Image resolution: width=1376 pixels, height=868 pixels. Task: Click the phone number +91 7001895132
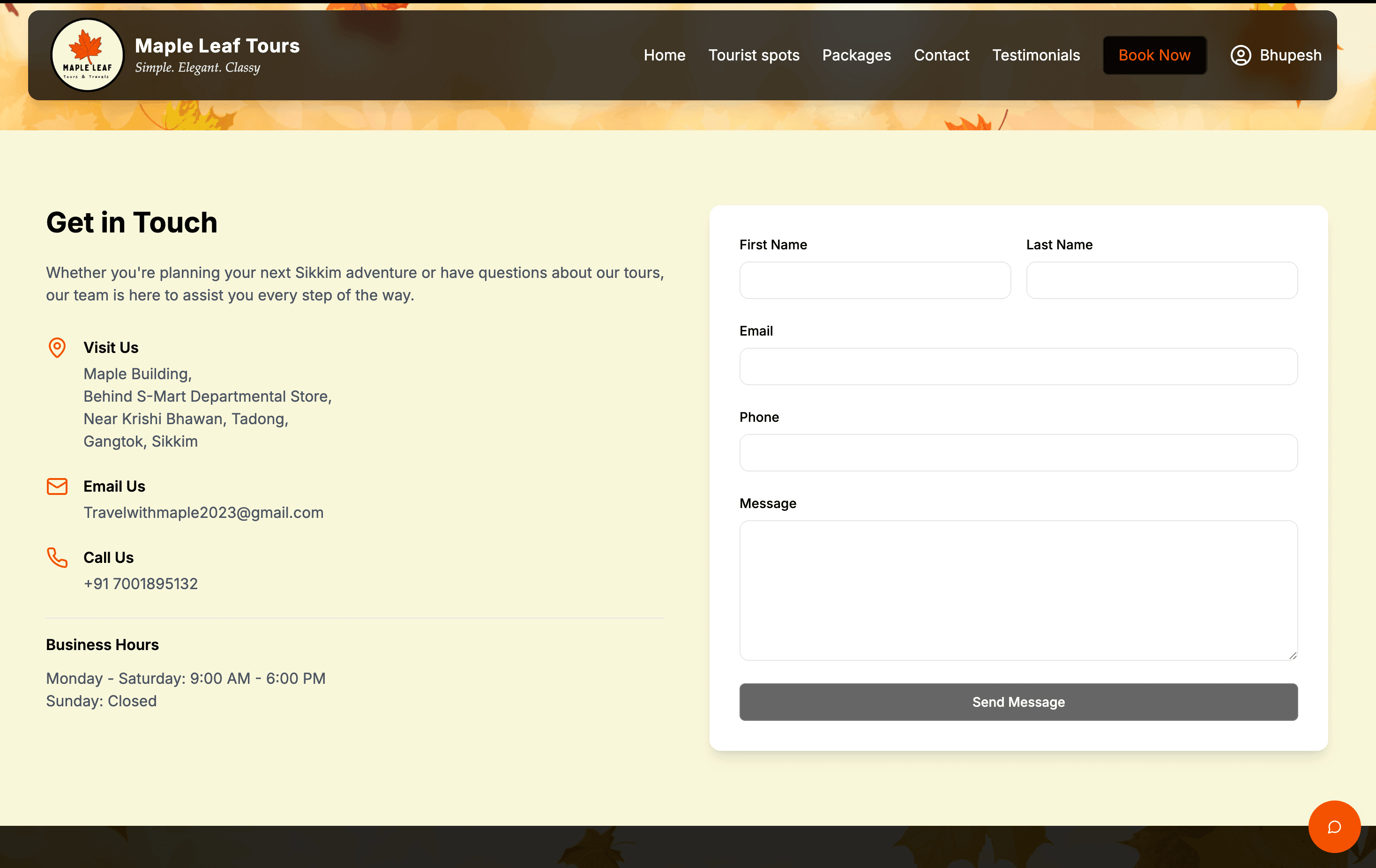(141, 584)
